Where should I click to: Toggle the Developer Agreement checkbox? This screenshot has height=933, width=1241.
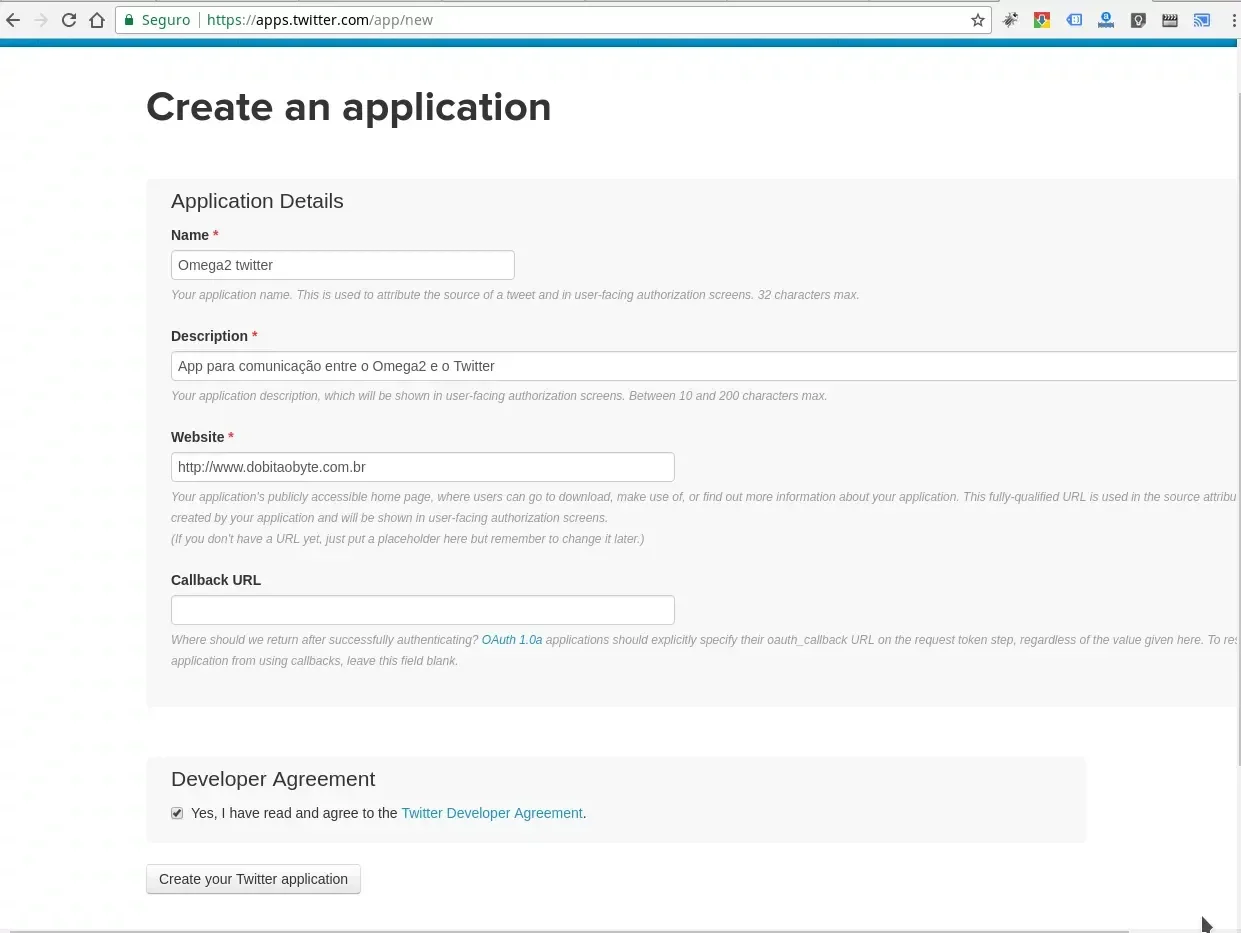(177, 813)
